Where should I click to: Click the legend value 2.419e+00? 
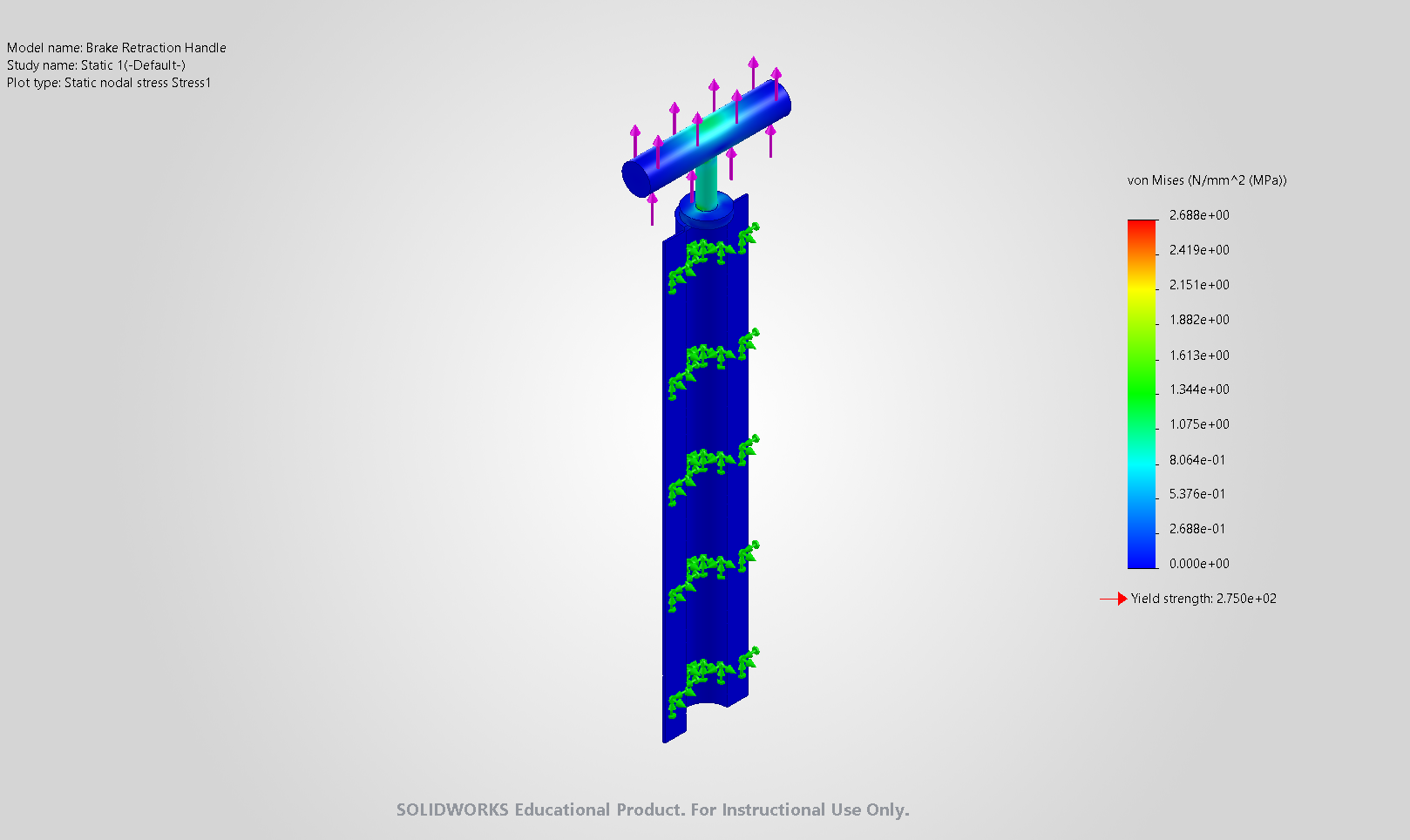[x=1199, y=250]
